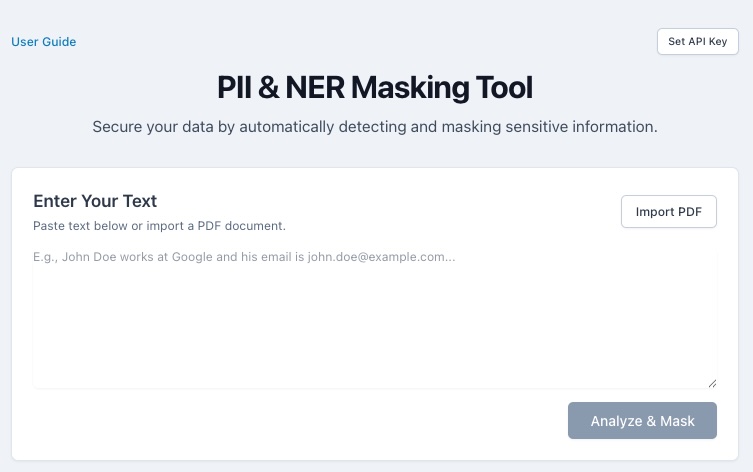This screenshot has width=753, height=472.
Task: Click the Set API Key button
Action: 697,41
